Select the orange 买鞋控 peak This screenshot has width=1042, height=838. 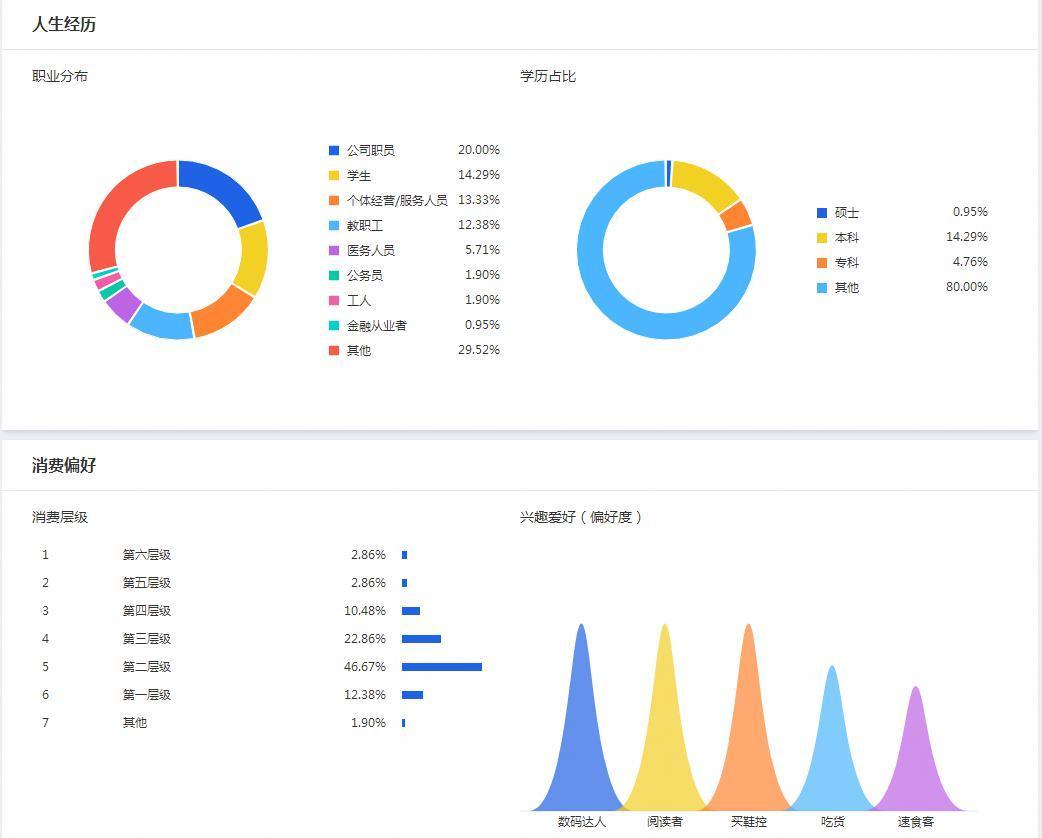pyautogui.click(x=749, y=720)
